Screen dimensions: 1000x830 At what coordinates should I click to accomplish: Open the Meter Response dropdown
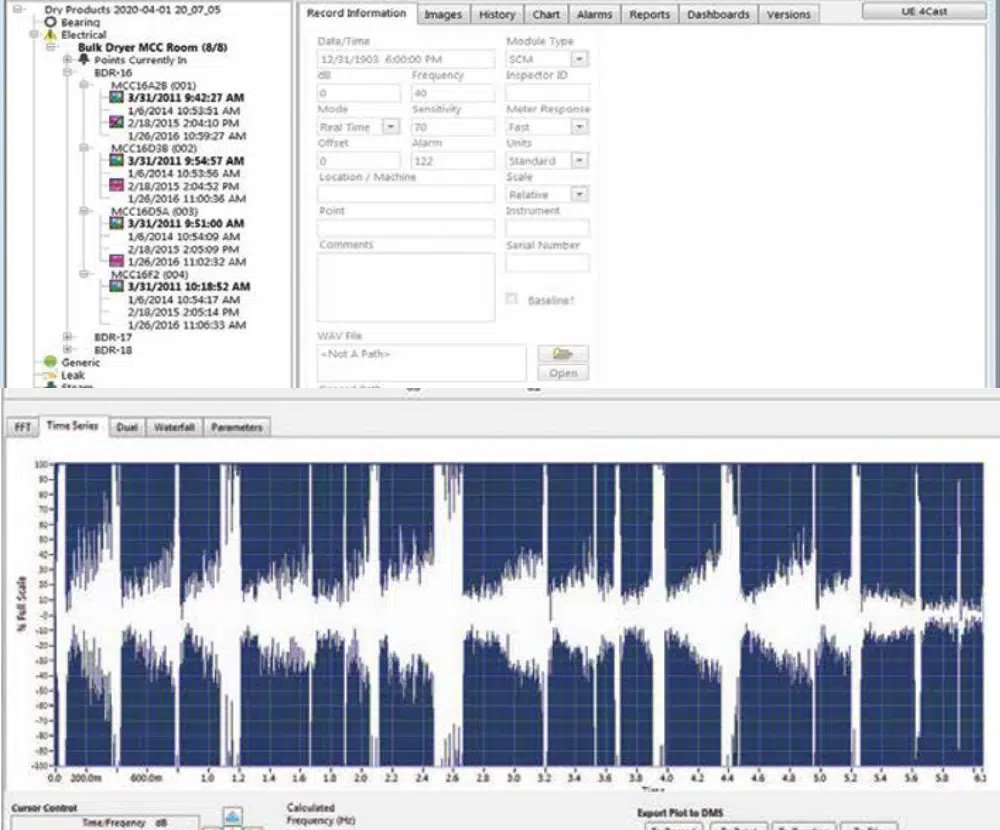579,127
